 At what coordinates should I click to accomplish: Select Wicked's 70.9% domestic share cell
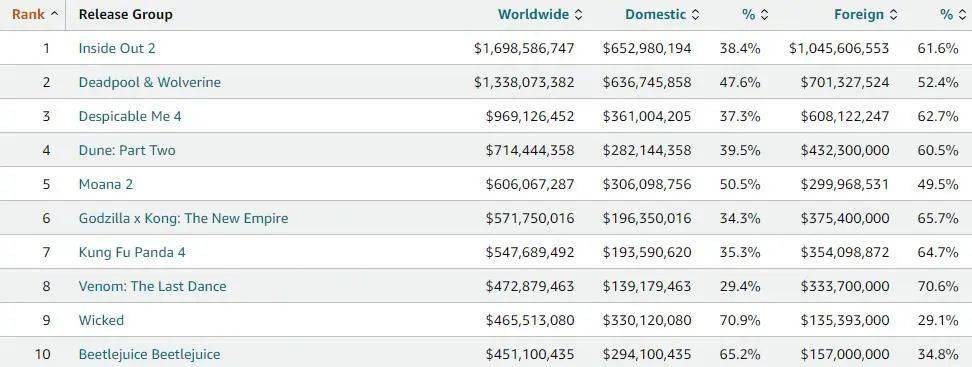[x=740, y=321]
